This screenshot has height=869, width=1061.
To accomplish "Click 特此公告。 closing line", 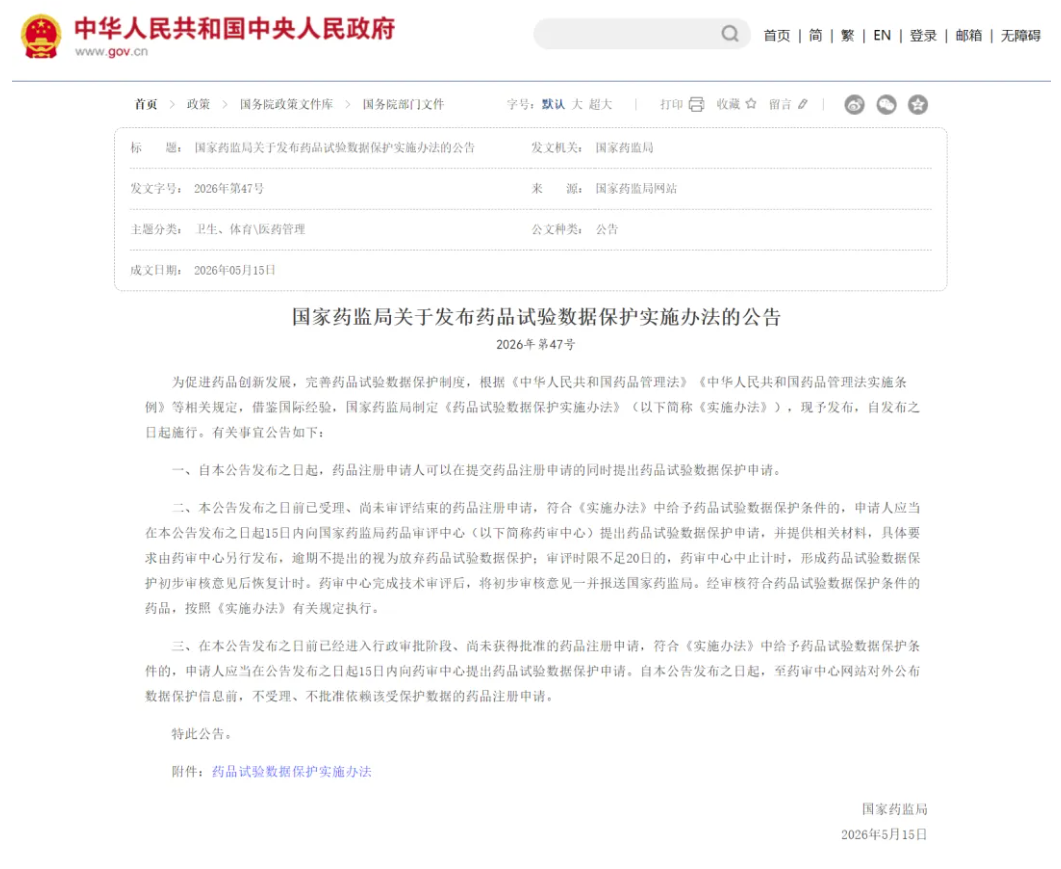I will tap(202, 734).
